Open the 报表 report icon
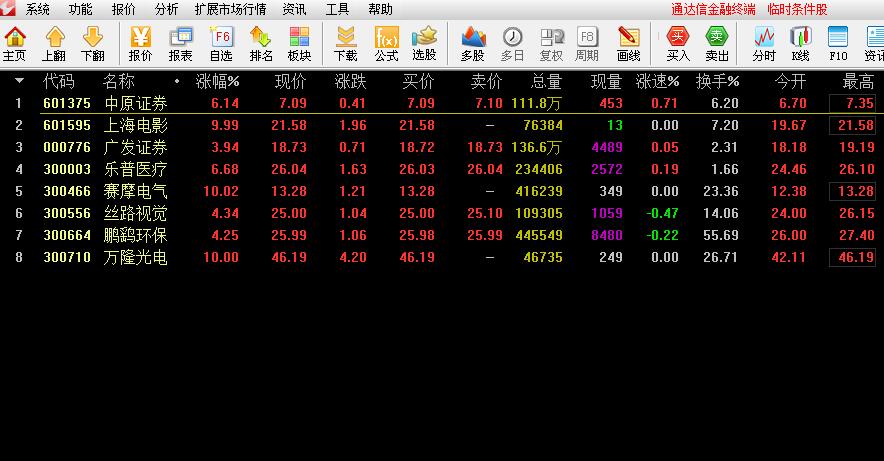Viewport: 884px width, 461px height. point(180,44)
